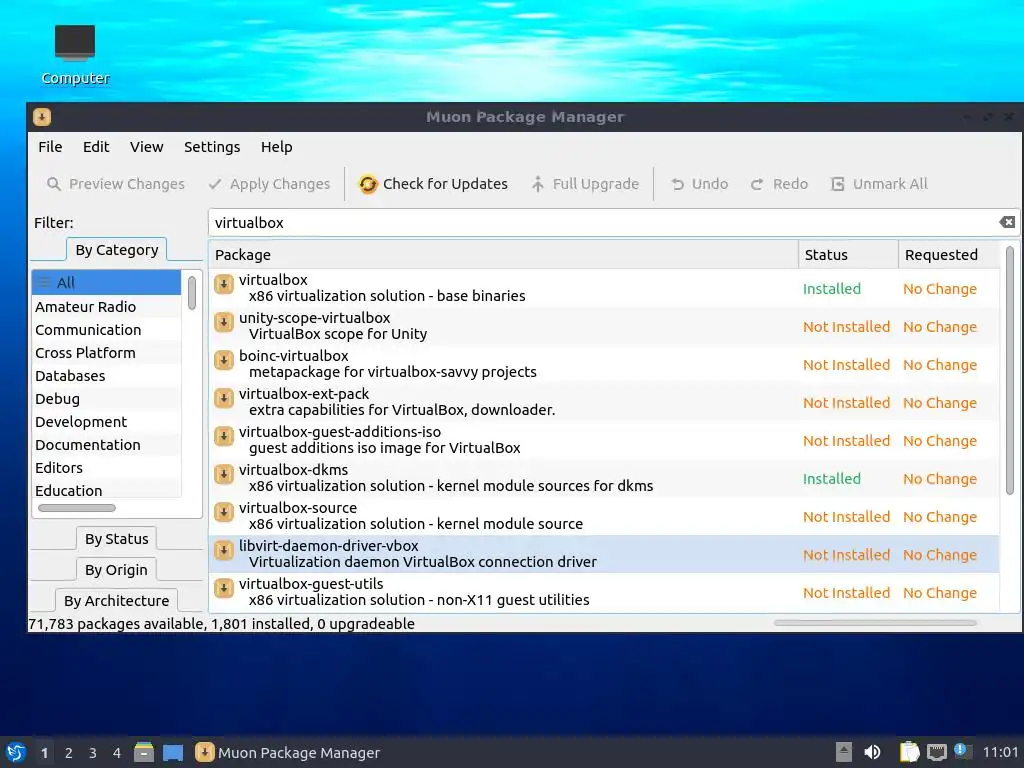Image resolution: width=1024 pixels, height=768 pixels.
Task: Click the network tray icon
Action: (x=936, y=752)
